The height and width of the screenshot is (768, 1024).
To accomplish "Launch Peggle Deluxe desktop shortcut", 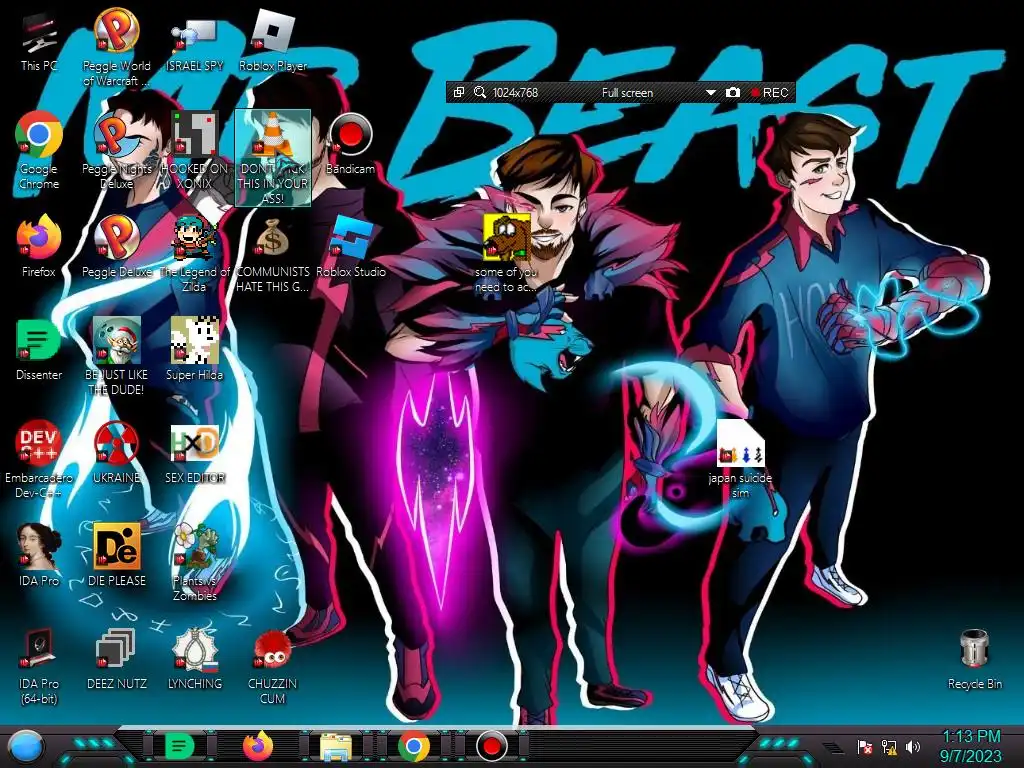I will [116, 247].
